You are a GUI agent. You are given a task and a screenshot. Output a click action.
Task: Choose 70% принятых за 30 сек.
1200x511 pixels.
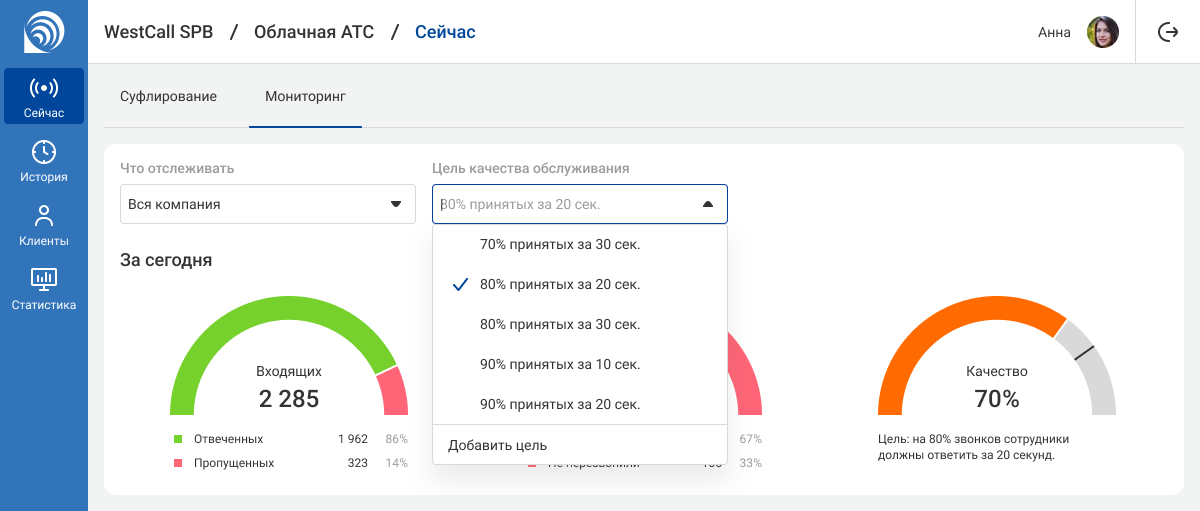coord(559,244)
